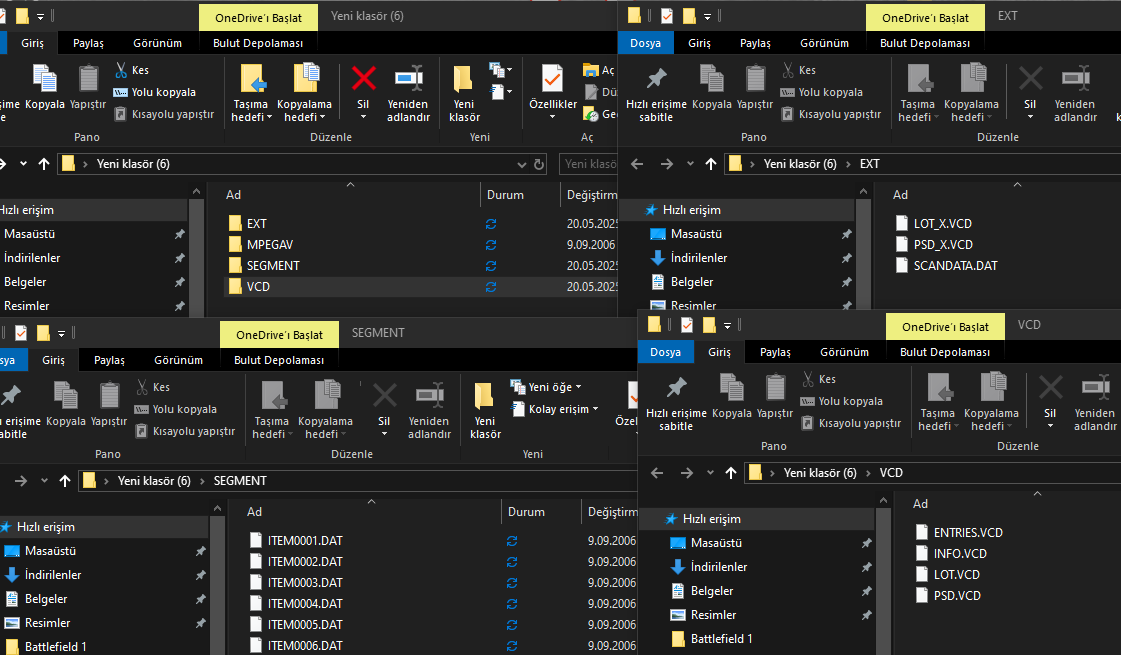Click OneDrive'ı Başlat in Yeni klasör (6) window

tap(258, 18)
